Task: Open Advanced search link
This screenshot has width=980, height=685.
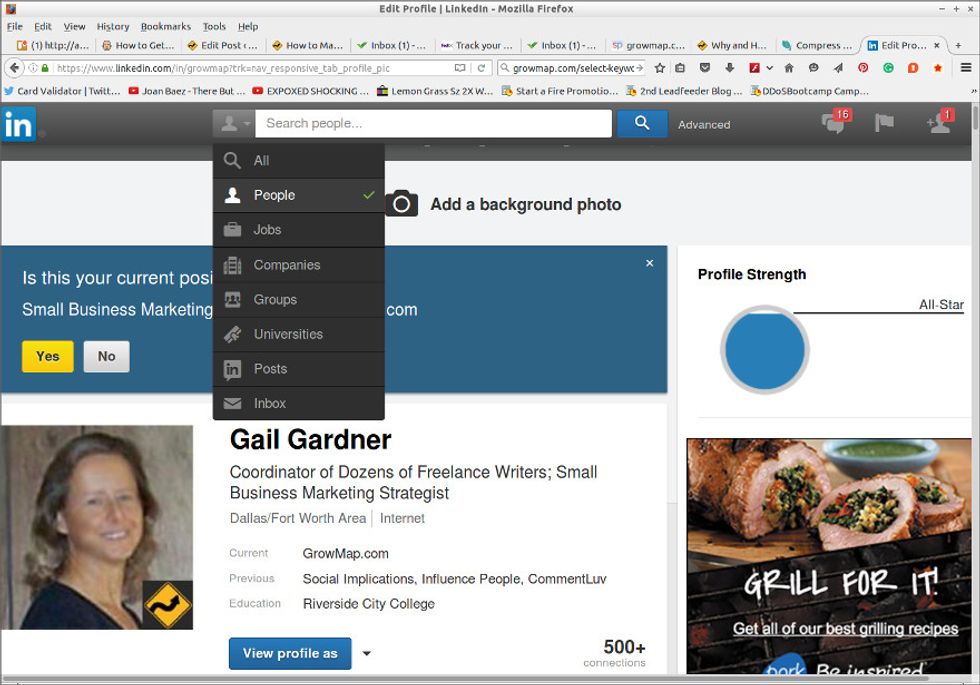Action: coord(704,124)
